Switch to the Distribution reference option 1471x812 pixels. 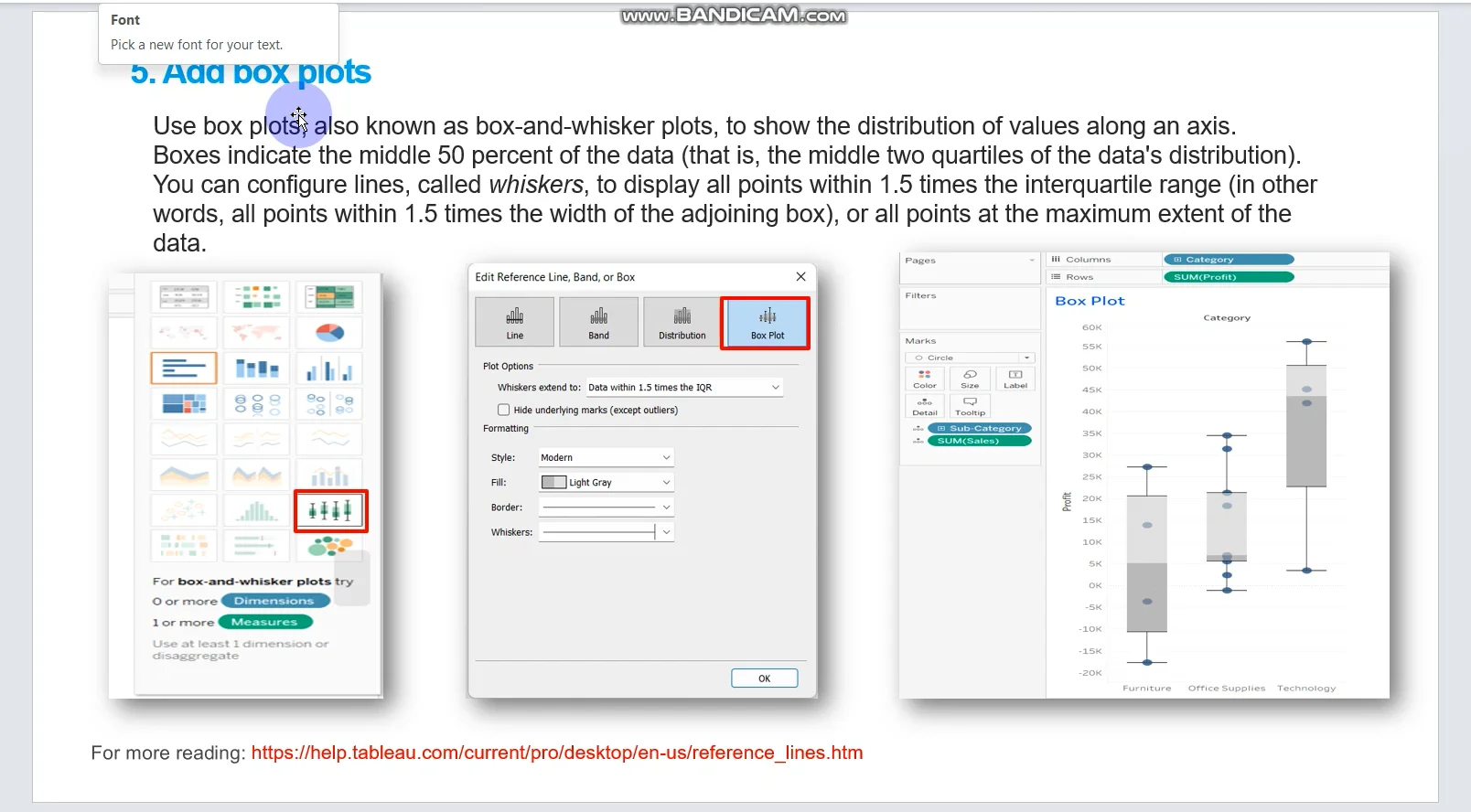coord(682,322)
